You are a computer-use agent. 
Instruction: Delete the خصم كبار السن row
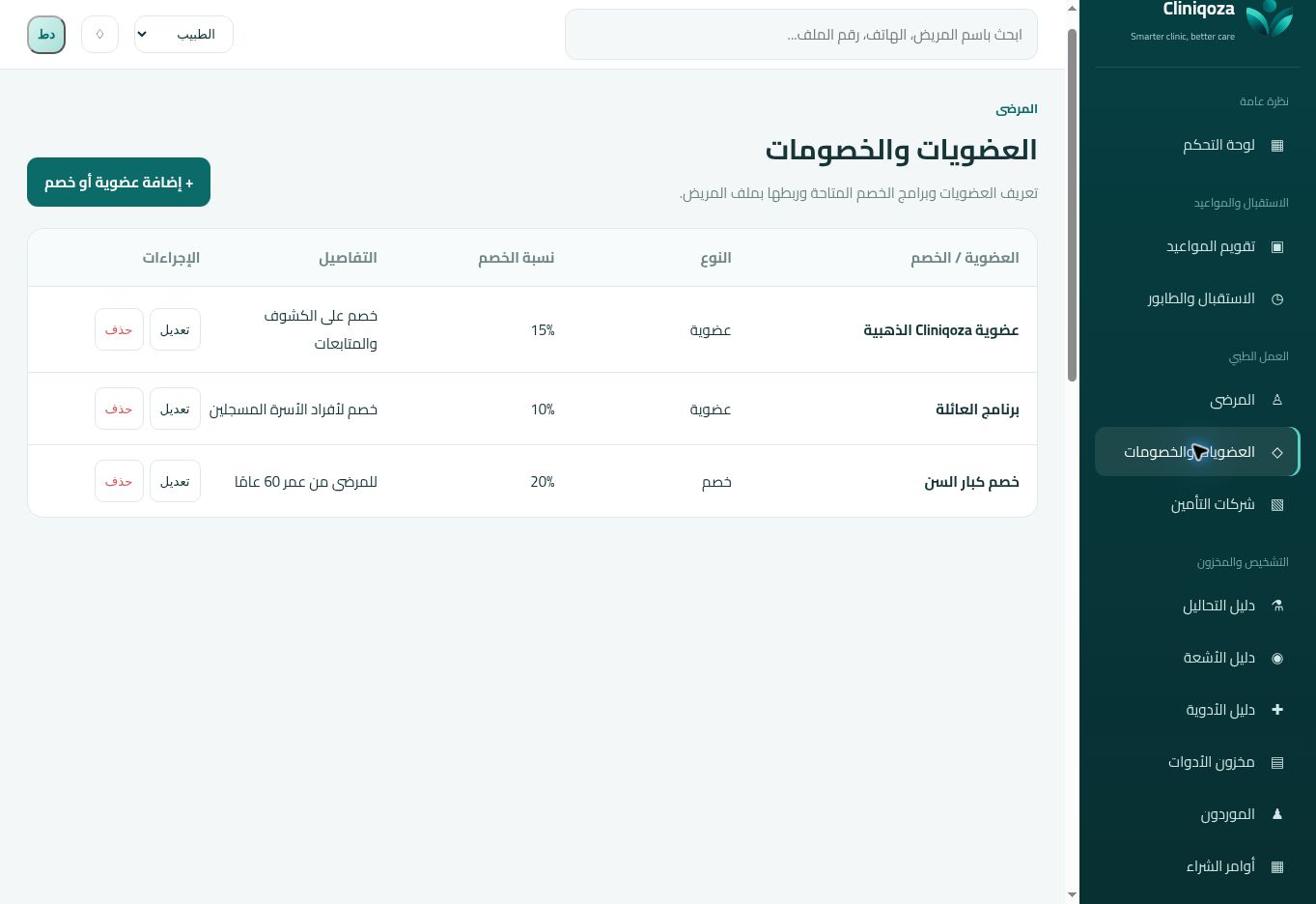tap(119, 481)
